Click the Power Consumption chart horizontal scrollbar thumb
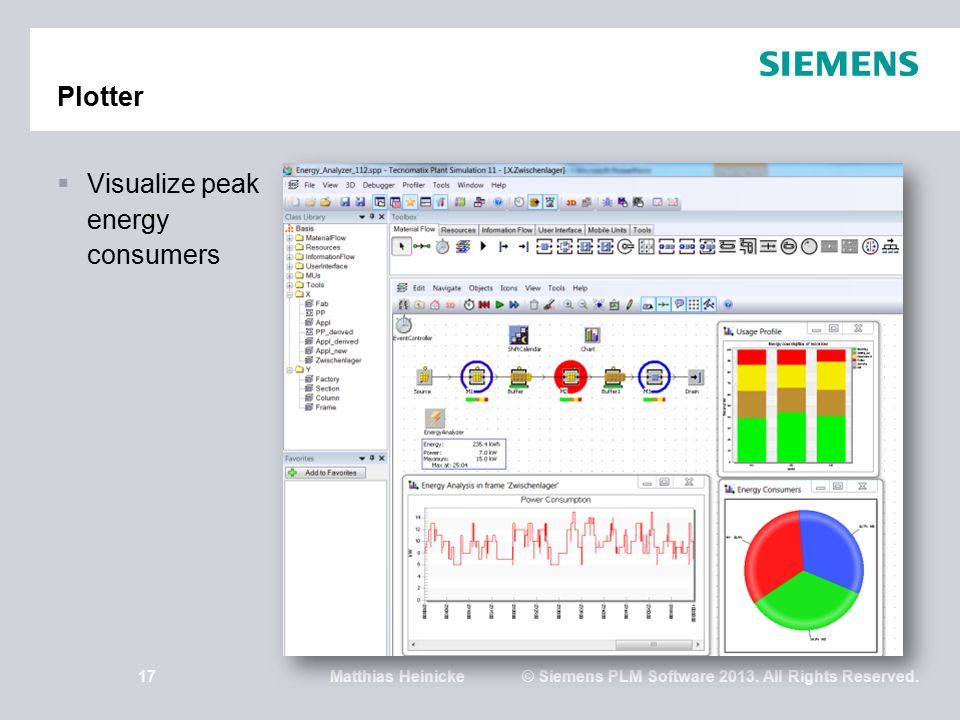960x720 pixels. pyautogui.click(x=654, y=645)
